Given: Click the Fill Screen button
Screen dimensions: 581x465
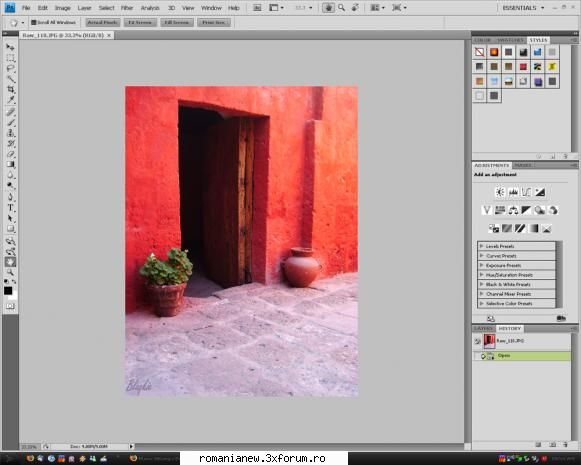Looking at the screenshot, I should (177, 23).
